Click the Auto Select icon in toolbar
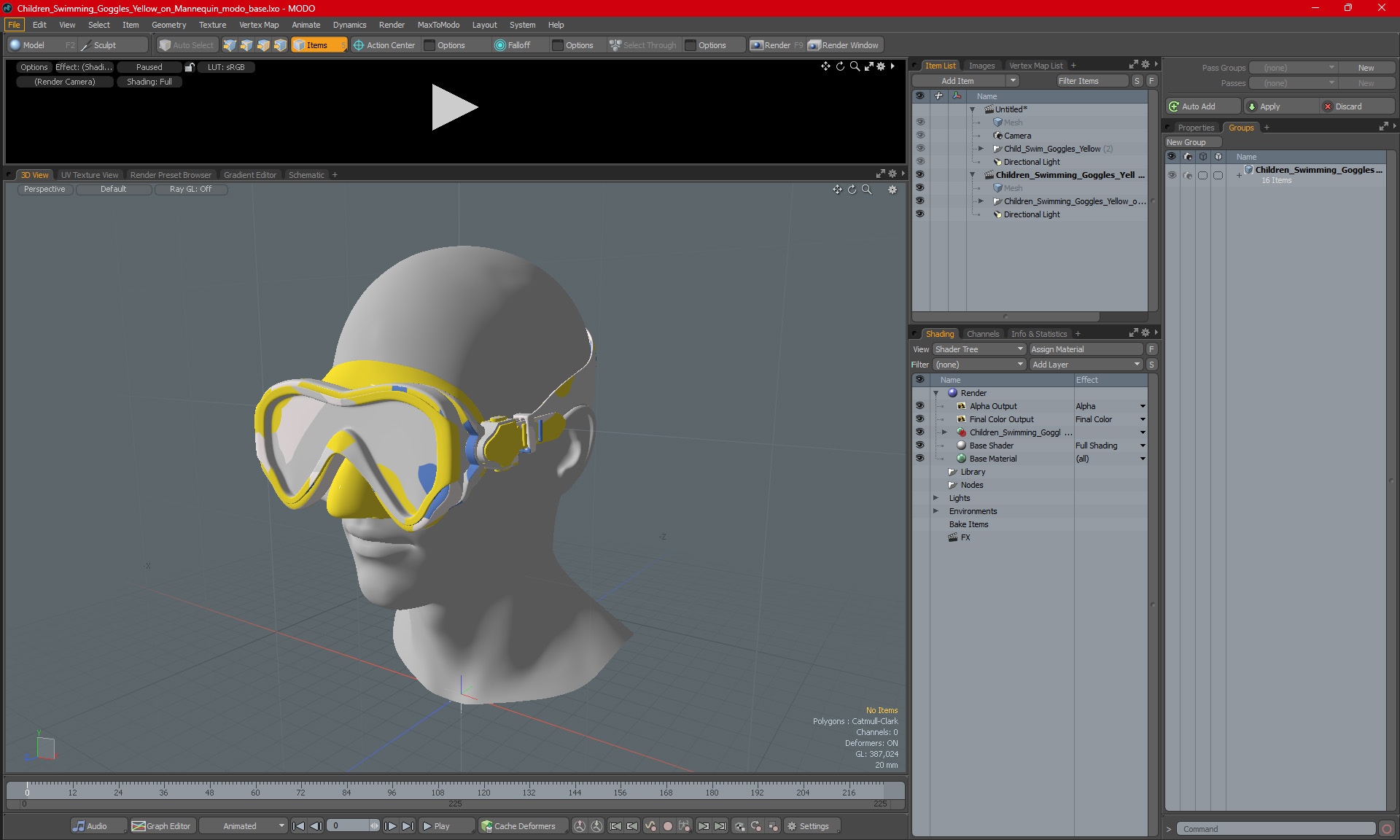The width and height of the screenshot is (1400, 840). pos(186,44)
